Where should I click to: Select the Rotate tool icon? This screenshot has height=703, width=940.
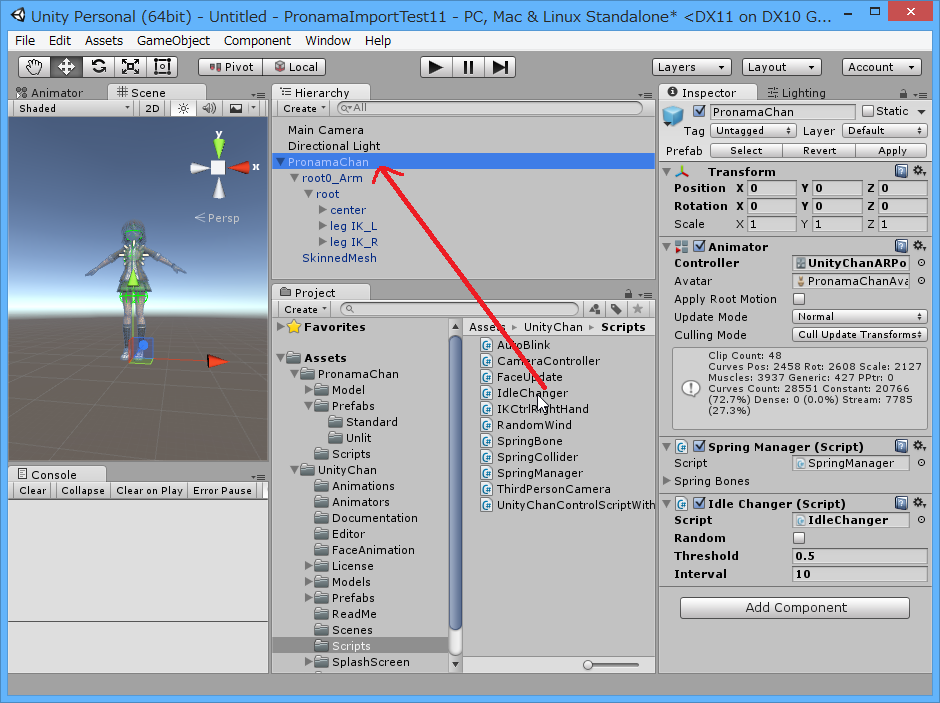tap(98, 67)
